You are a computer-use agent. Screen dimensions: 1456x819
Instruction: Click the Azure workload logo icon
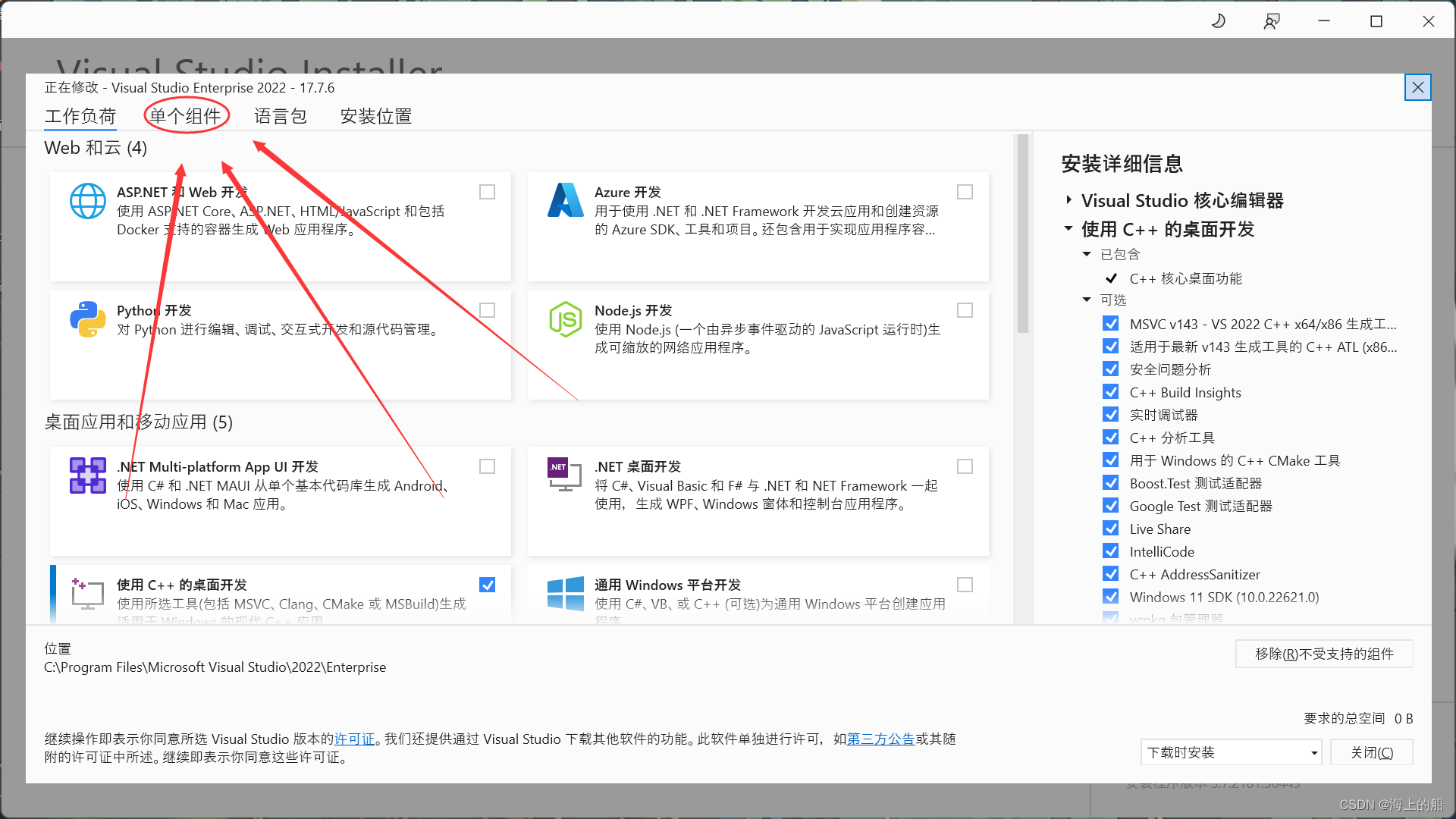[566, 201]
